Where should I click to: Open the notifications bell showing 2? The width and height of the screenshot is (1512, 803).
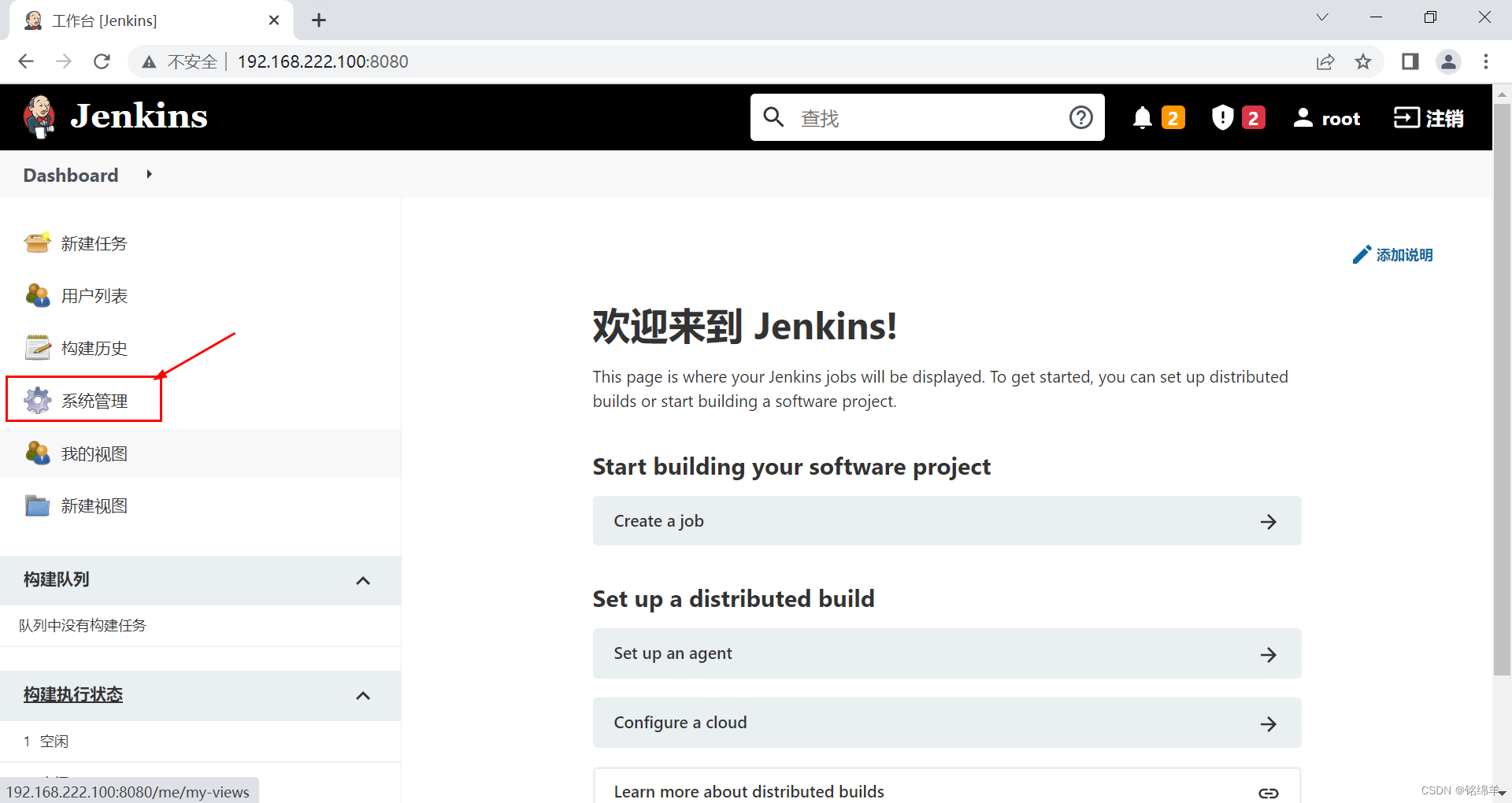pyautogui.click(x=1156, y=117)
